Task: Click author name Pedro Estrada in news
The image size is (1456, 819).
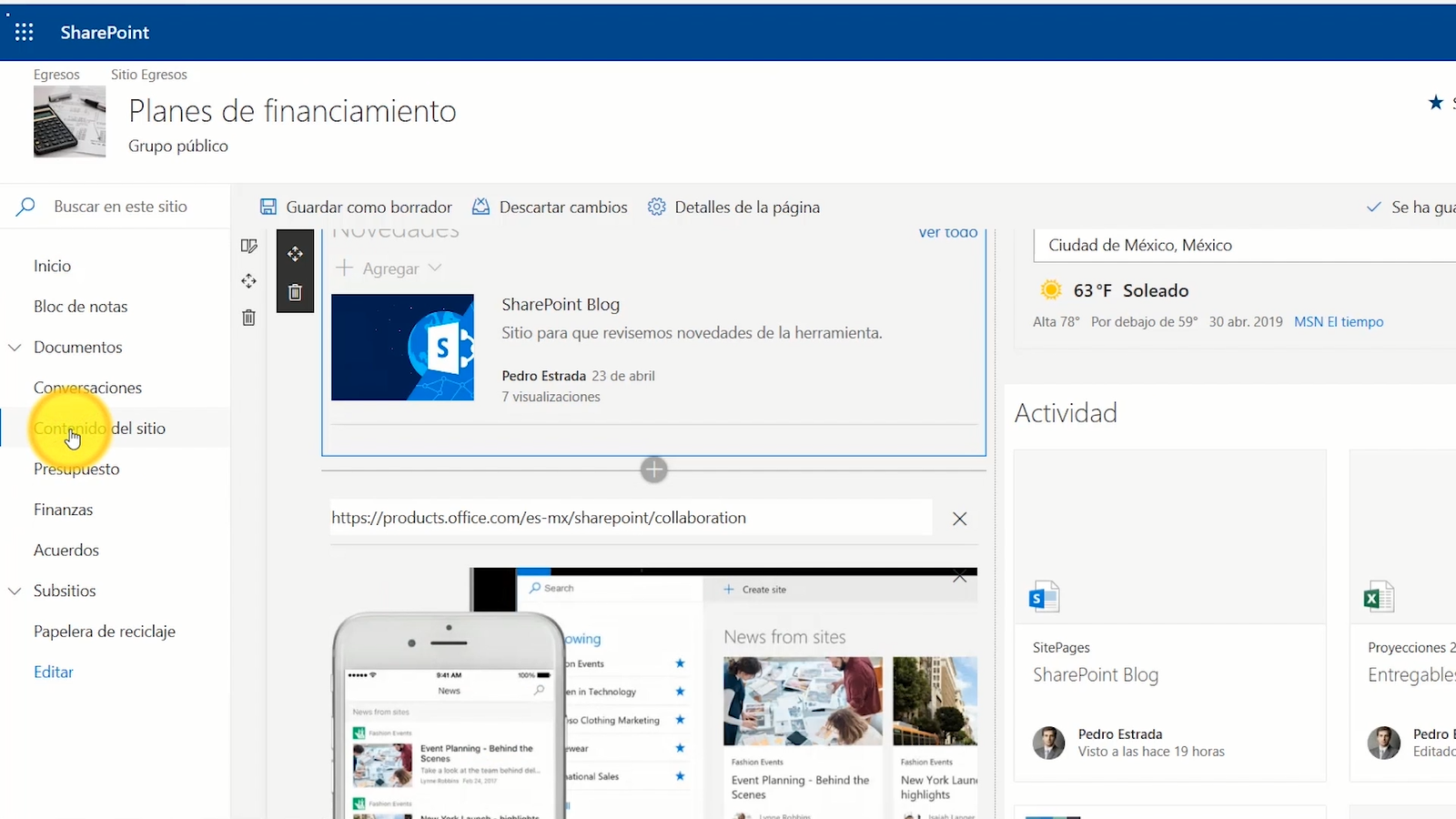Action: 543,376
